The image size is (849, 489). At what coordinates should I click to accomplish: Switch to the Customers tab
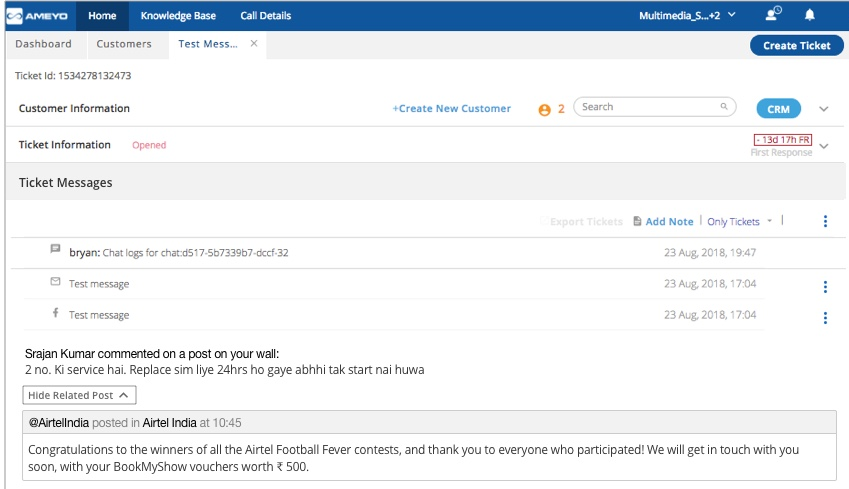pyautogui.click(x=124, y=44)
